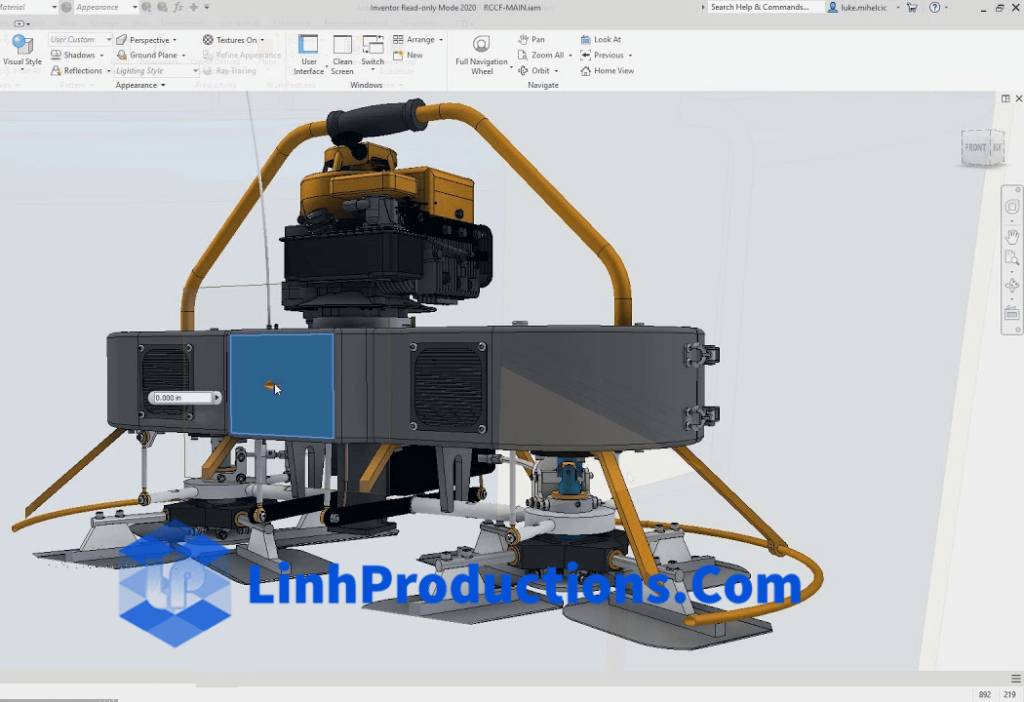Expand the Arrange options arrow
The height and width of the screenshot is (702, 1024).
tap(441, 40)
